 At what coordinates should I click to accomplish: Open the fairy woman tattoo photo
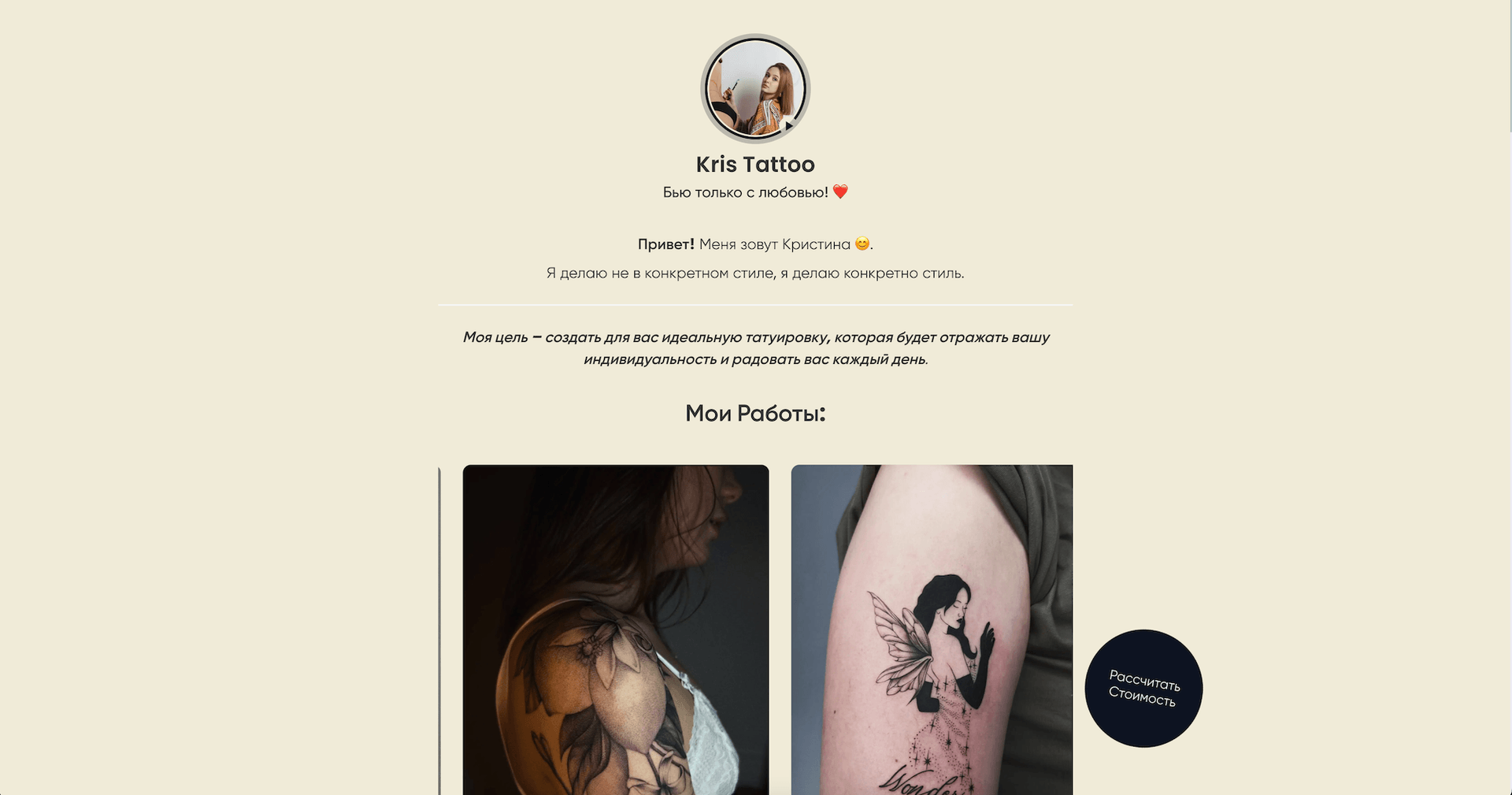click(932, 630)
